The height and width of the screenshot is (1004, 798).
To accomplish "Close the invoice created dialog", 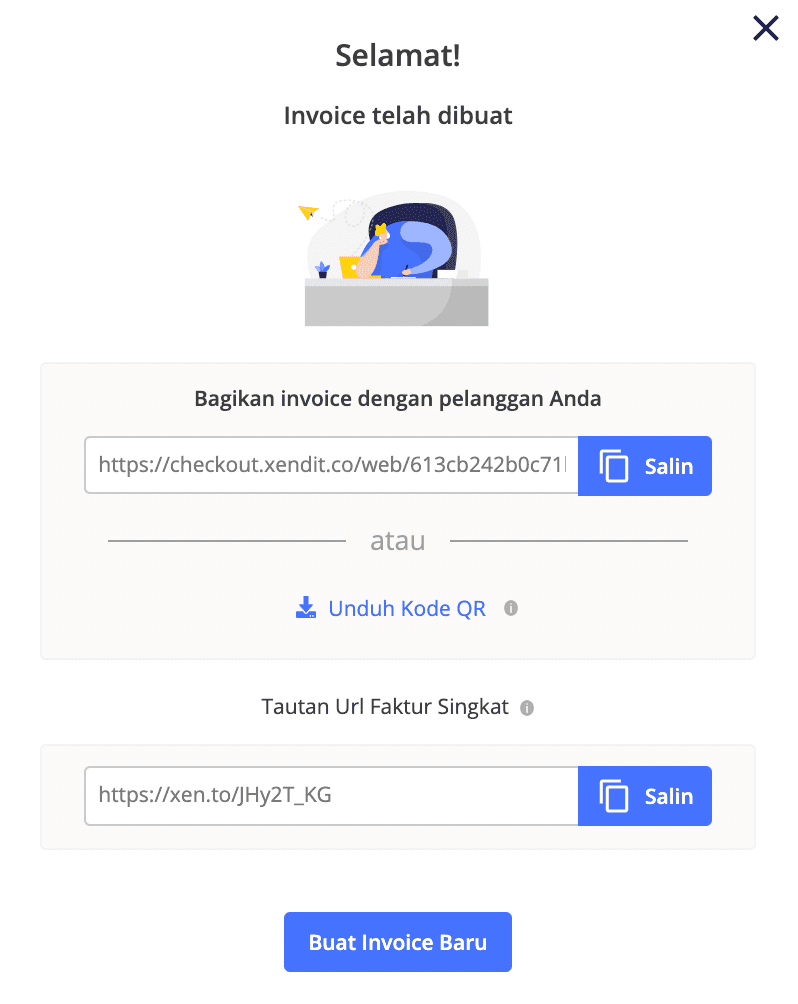I will 765,29.
